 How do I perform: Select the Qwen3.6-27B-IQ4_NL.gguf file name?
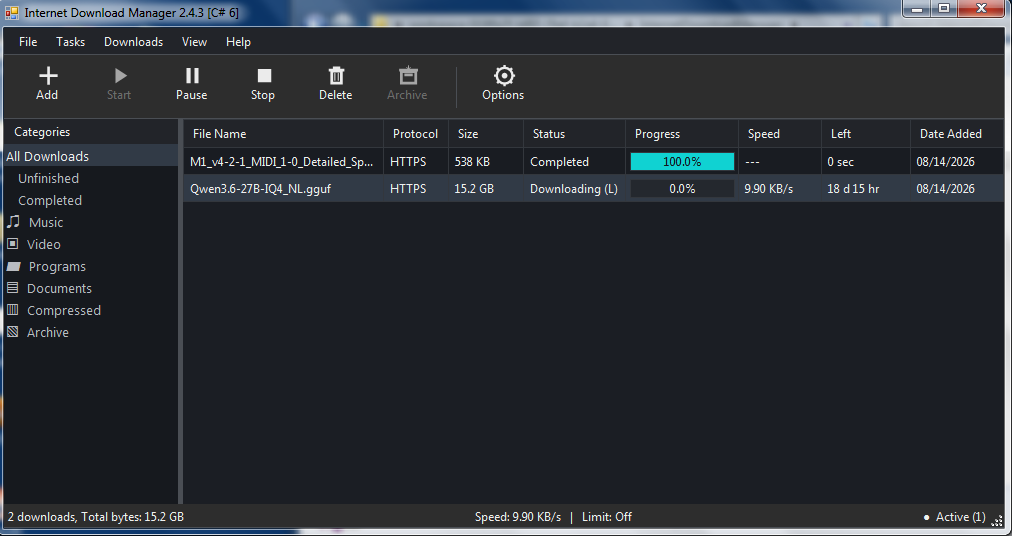(261, 189)
